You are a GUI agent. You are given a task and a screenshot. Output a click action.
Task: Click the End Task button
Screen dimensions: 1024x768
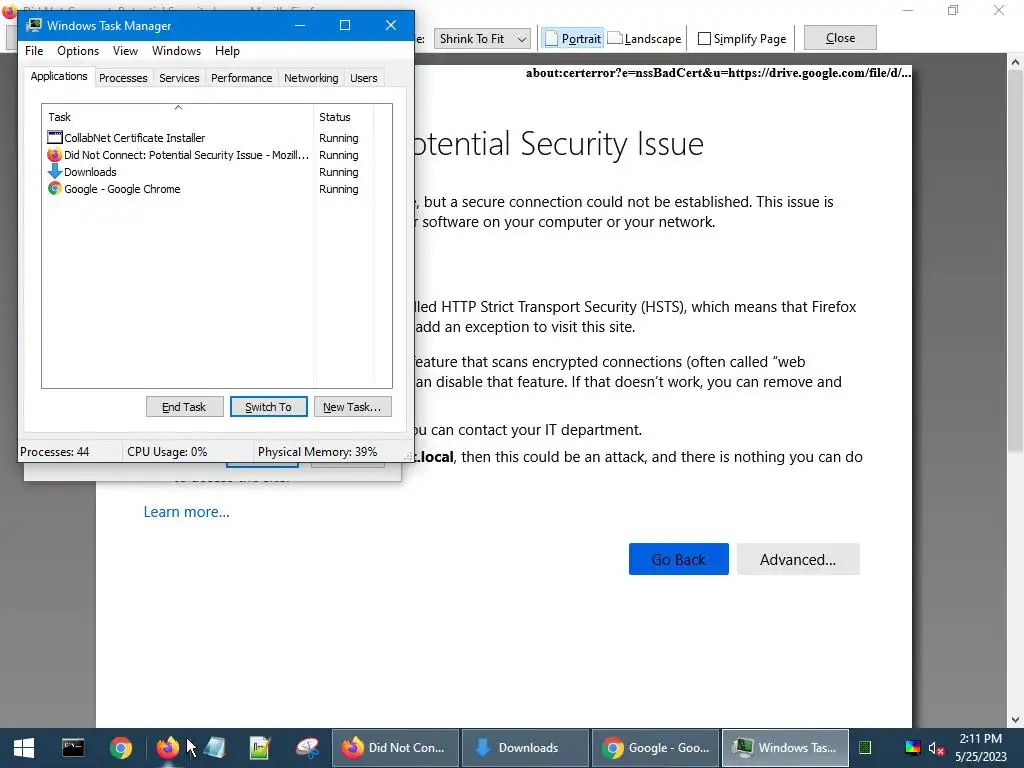pyautogui.click(x=184, y=407)
